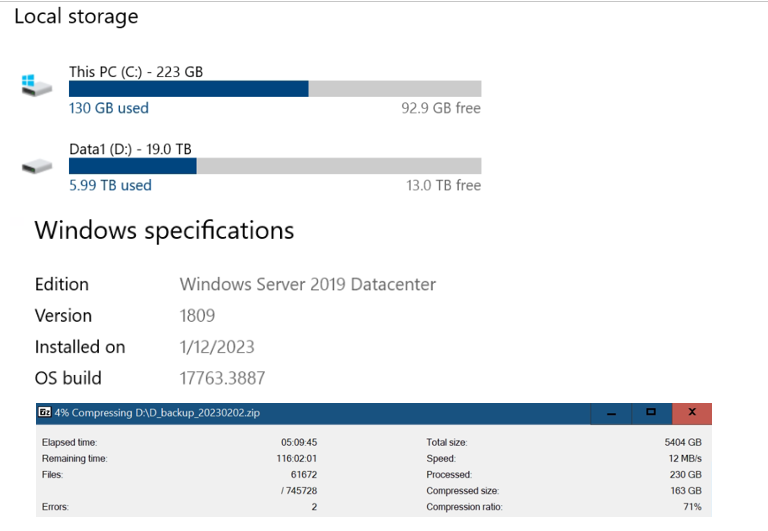The width and height of the screenshot is (768, 531).
Task: Click the Local storage heading
Action: point(76,17)
